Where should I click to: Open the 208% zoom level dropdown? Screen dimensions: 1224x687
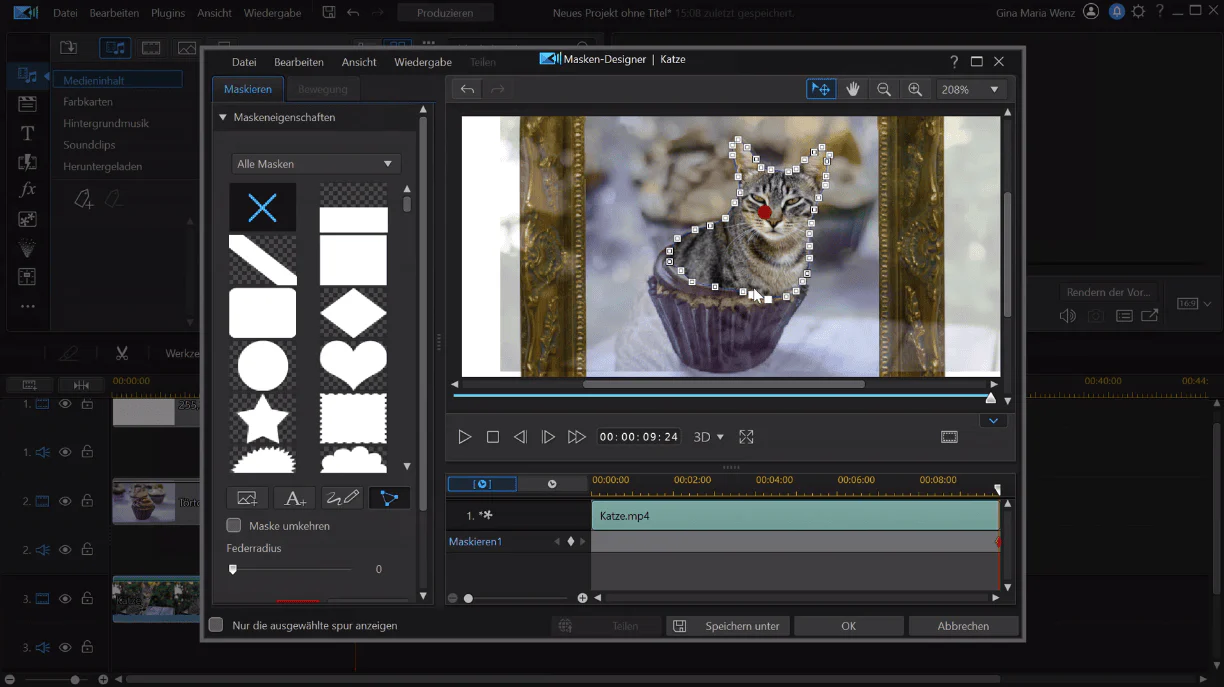[x=970, y=89]
